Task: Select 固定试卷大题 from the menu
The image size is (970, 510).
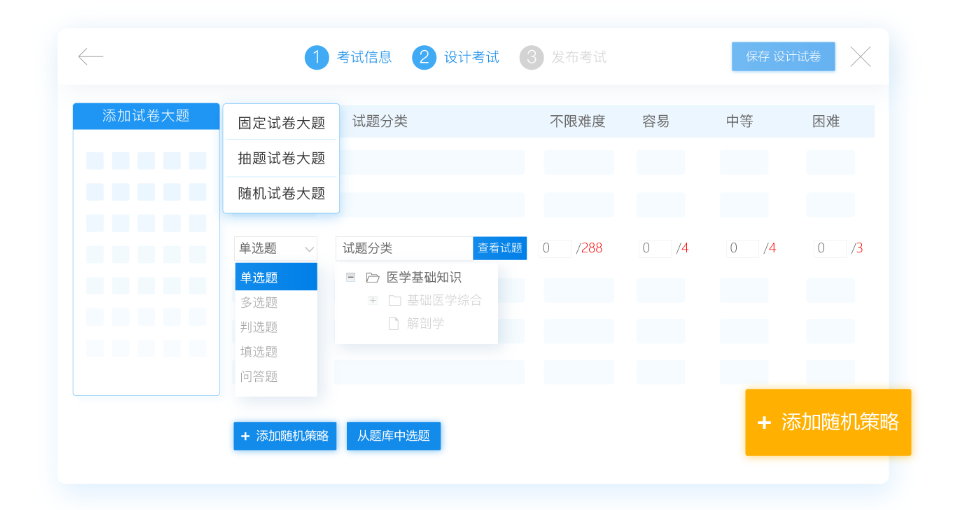Action: tap(281, 123)
